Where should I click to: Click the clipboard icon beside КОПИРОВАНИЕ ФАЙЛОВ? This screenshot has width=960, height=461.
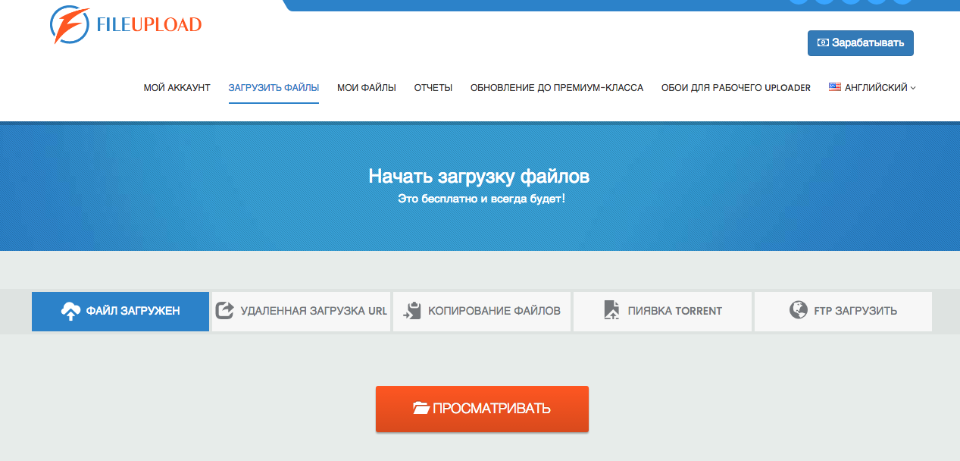click(x=412, y=311)
